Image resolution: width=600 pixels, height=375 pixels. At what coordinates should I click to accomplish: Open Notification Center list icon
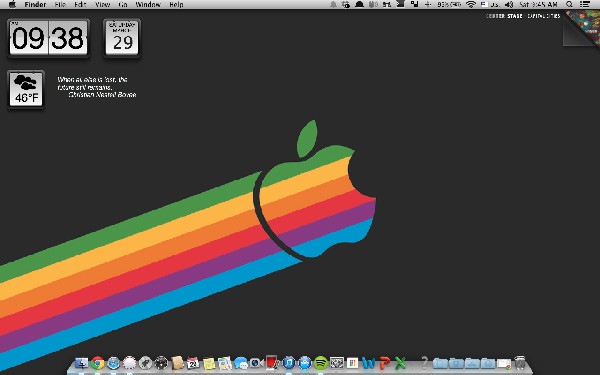click(x=585, y=4)
